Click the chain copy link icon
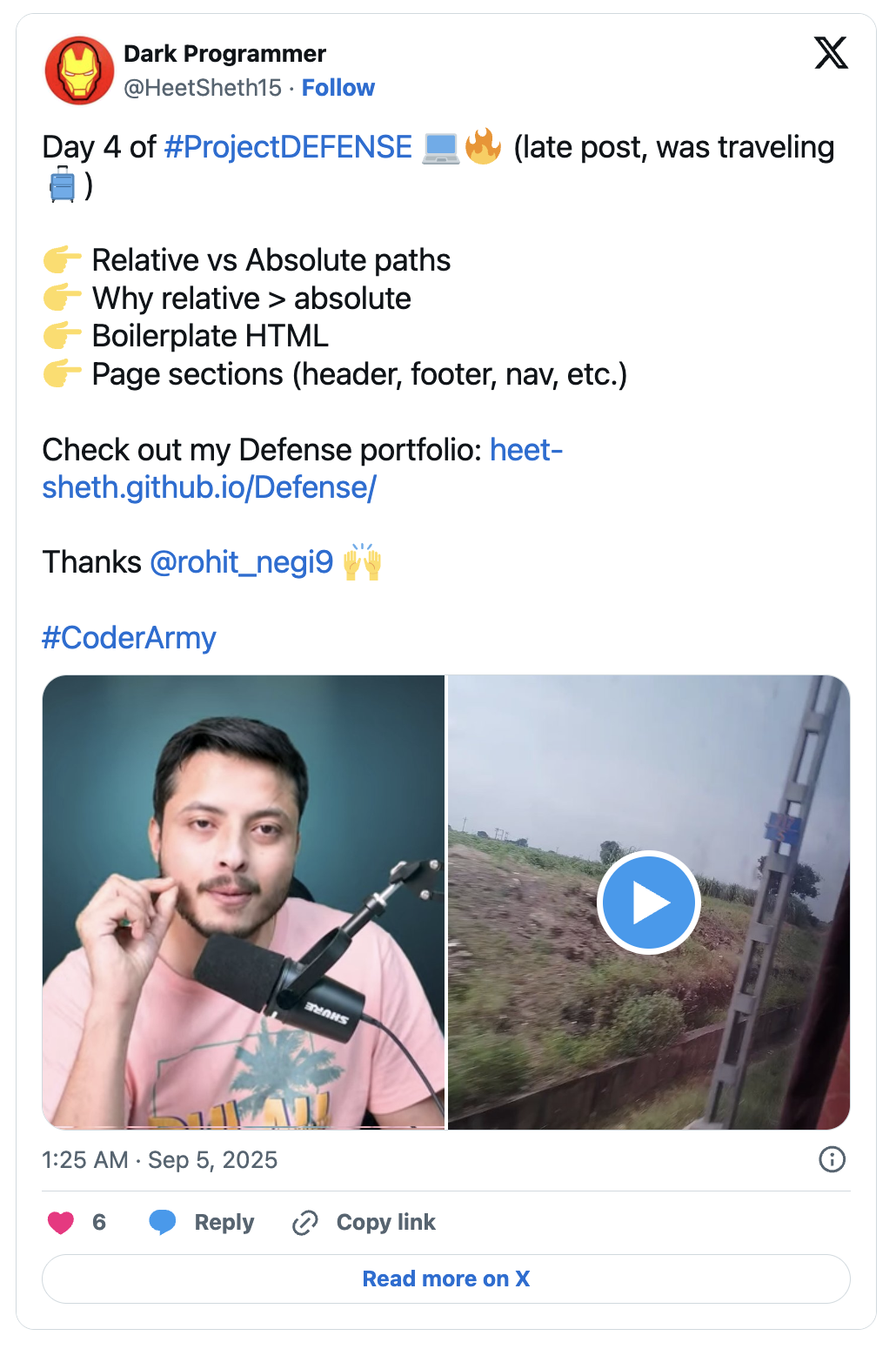The height and width of the screenshot is (1349, 896). pos(305,1223)
